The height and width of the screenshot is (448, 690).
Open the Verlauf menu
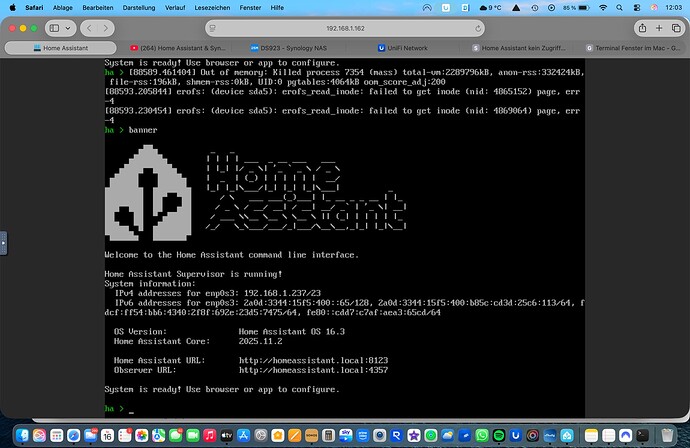coord(170,6)
